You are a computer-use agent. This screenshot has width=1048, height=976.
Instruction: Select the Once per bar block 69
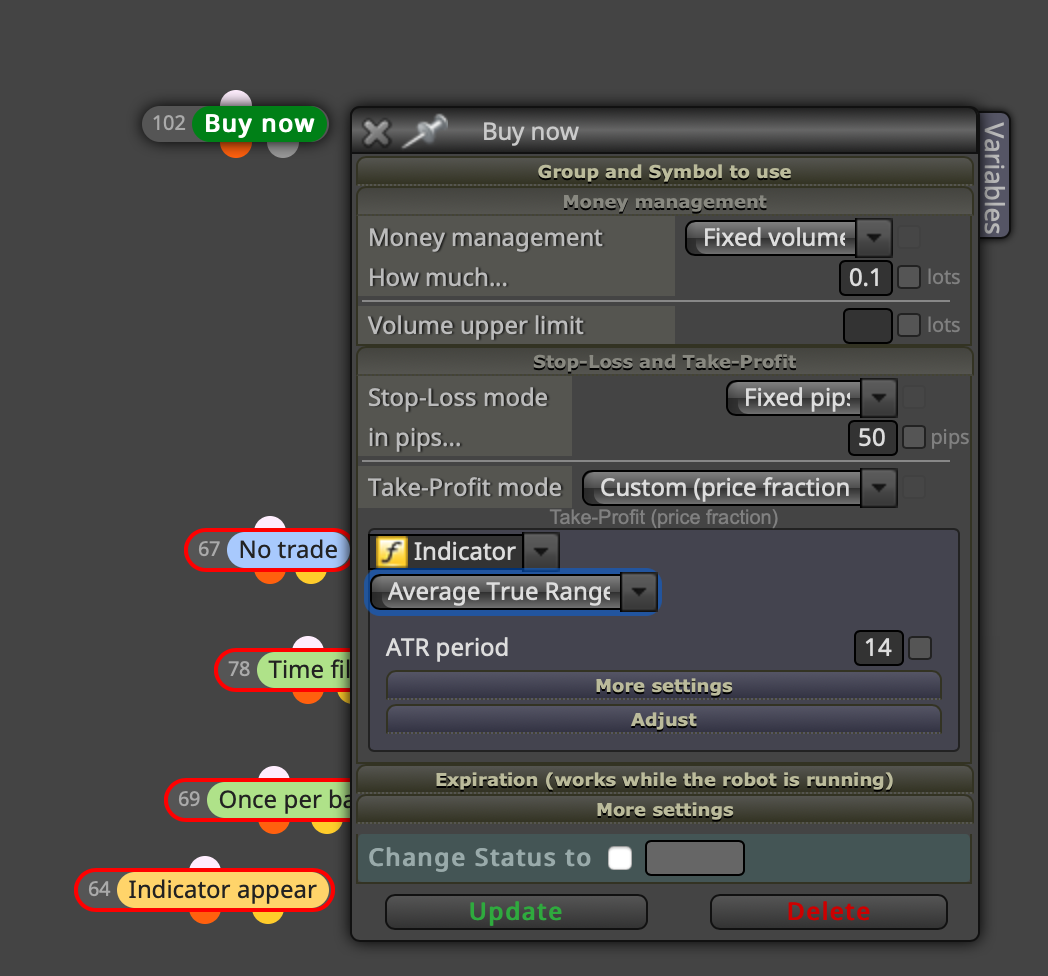tap(259, 800)
